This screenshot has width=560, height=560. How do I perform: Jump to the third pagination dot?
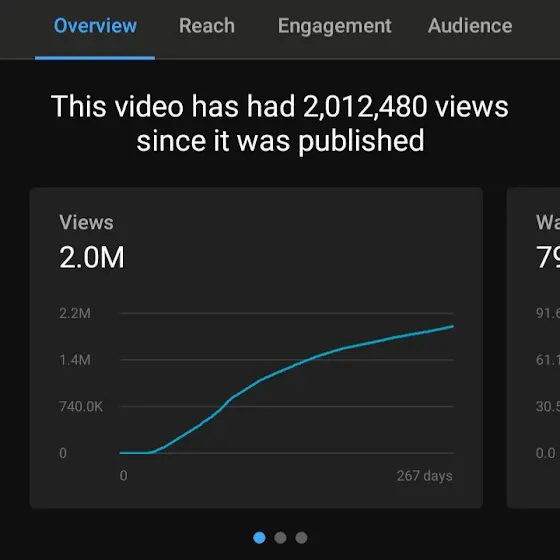pos(301,538)
